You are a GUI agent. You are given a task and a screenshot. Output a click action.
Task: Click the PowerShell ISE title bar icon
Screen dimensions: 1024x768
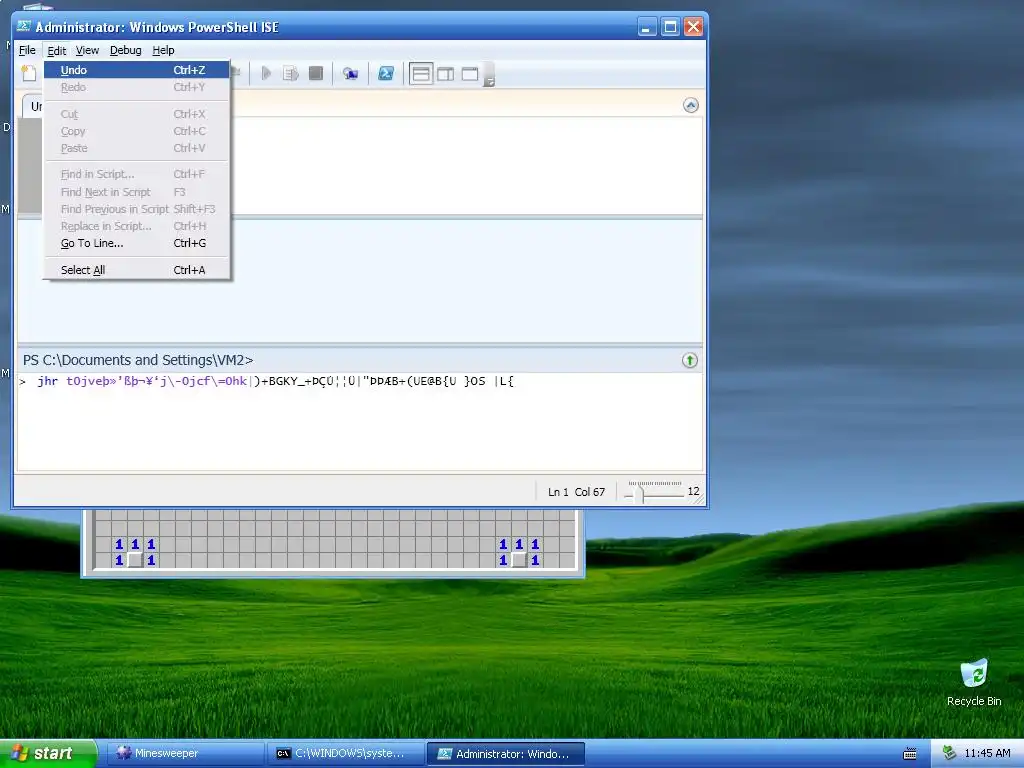pyautogui.click(x=24, y=26)
